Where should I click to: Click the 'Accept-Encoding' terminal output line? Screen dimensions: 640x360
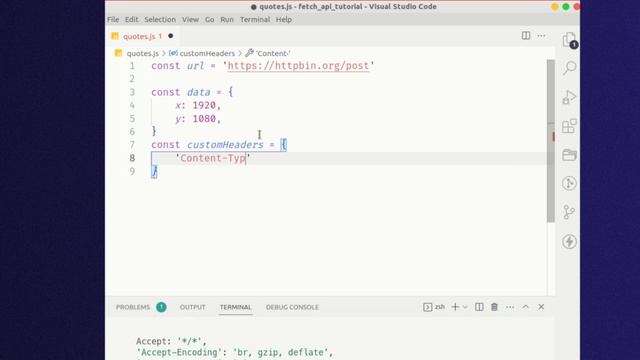(235, 352)
